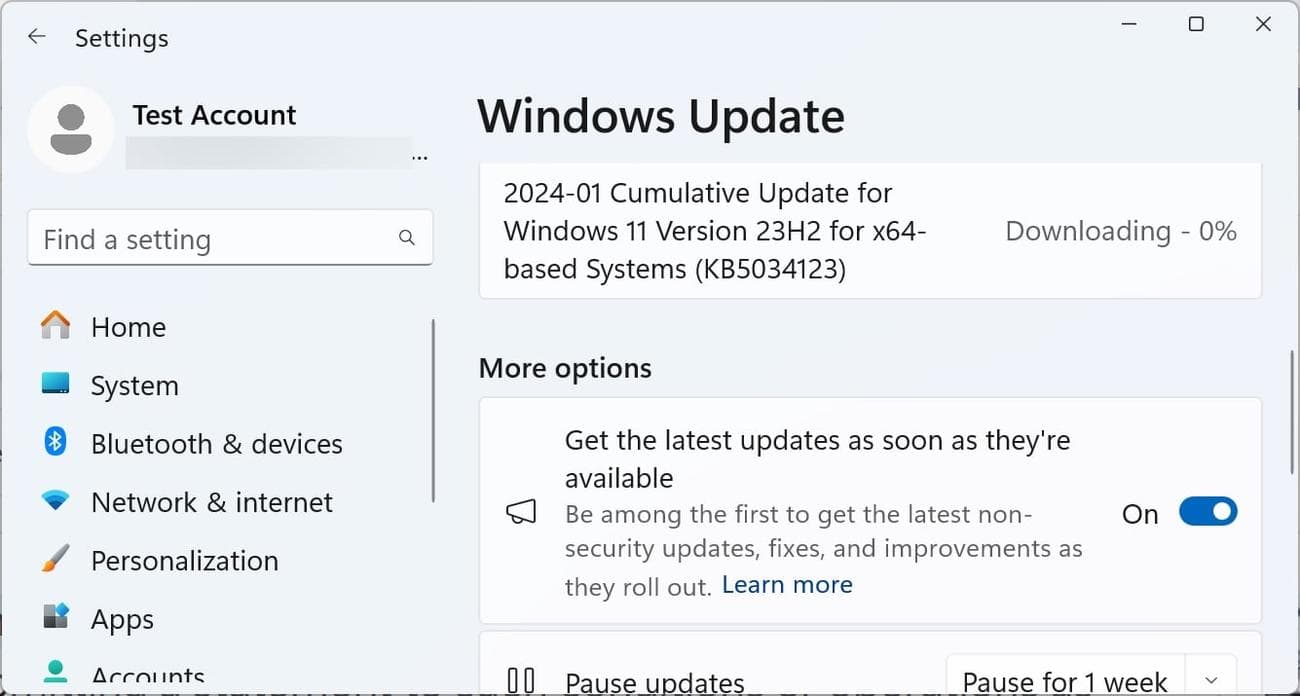Click the magnifier icon in search box
Viewport: 1300px width, 696px height.
point(406,237)
